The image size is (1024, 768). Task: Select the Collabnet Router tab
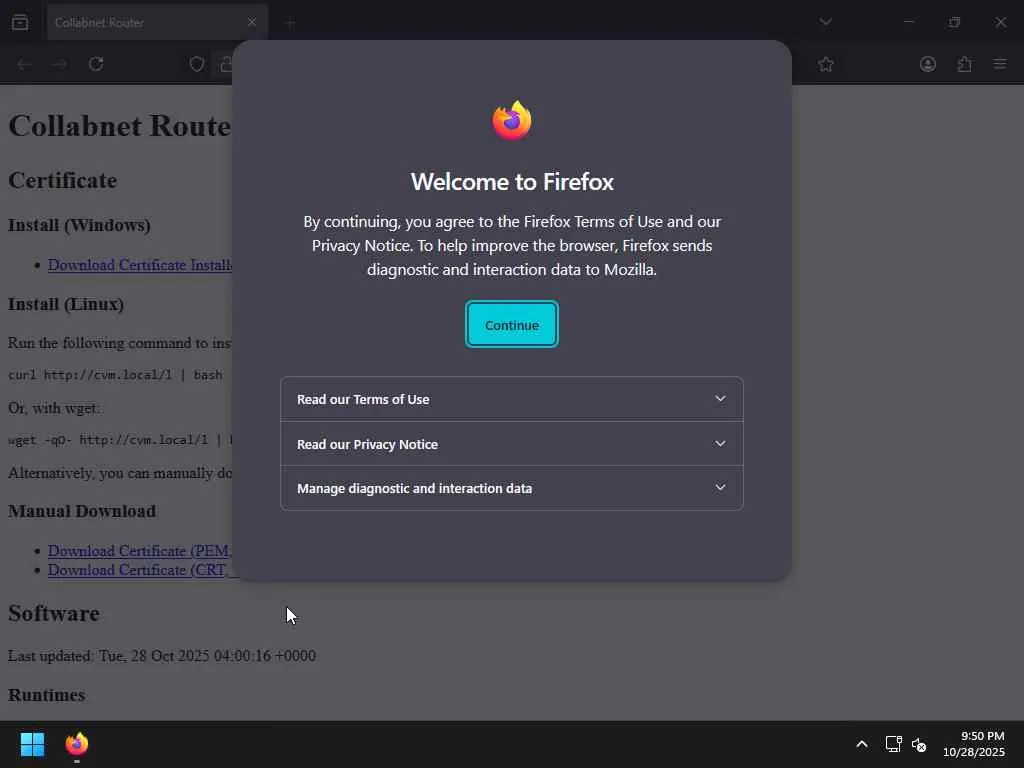pyautogui.click(x=157, y=22)
